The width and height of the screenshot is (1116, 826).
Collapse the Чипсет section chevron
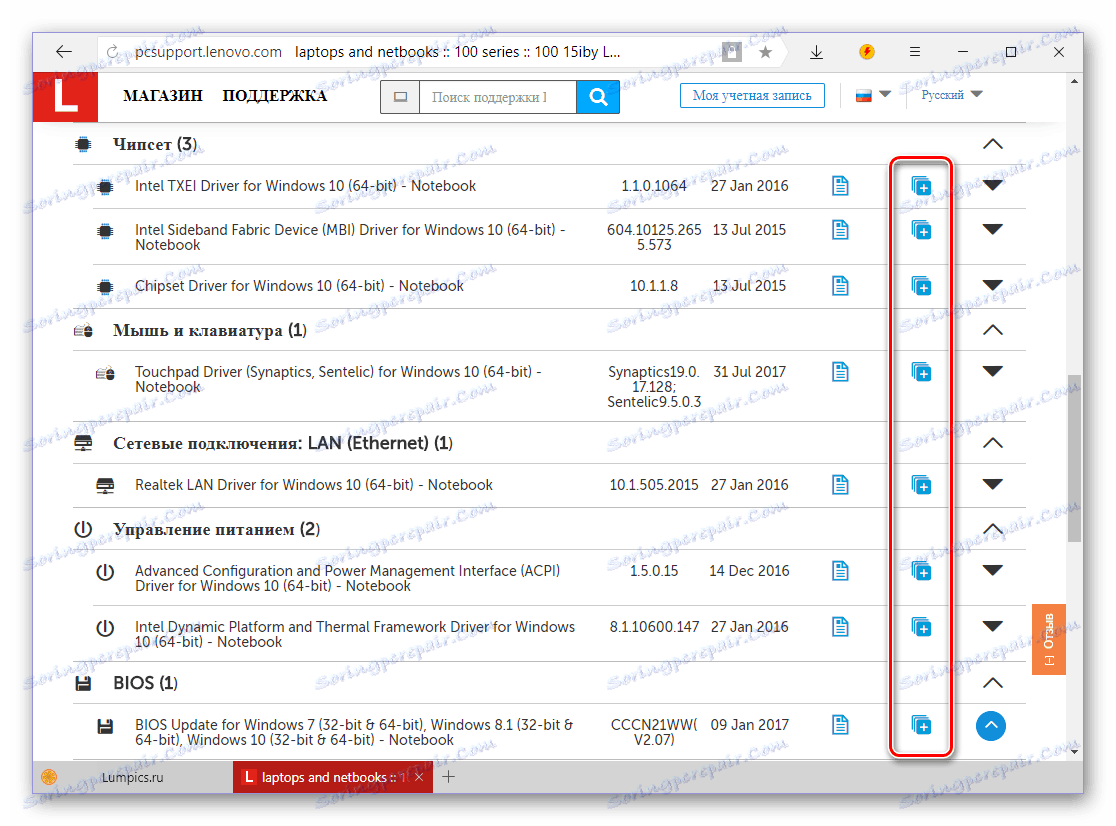992,144
